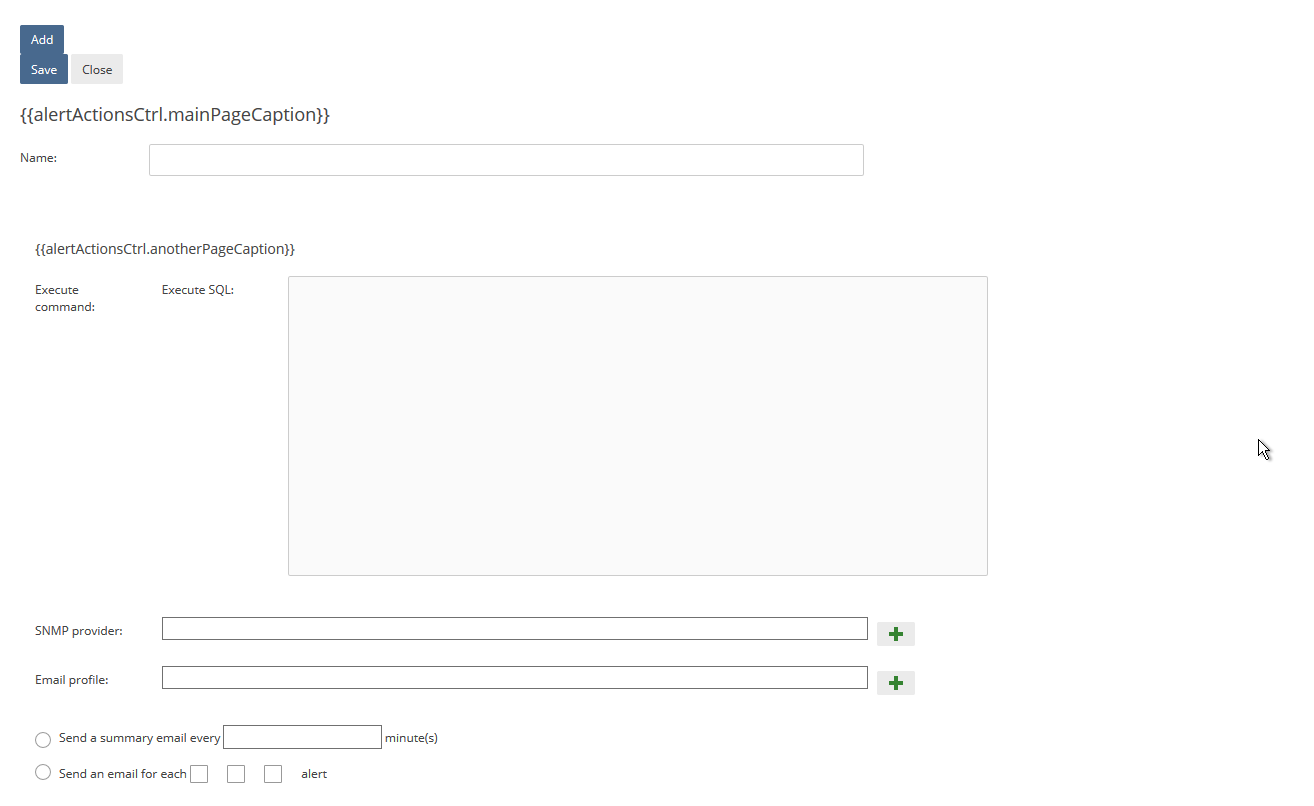The height and width of the screenshot is (806, 1314).
Task: Add a new Email profile with plus icon
Action: [x=896, y=683]
